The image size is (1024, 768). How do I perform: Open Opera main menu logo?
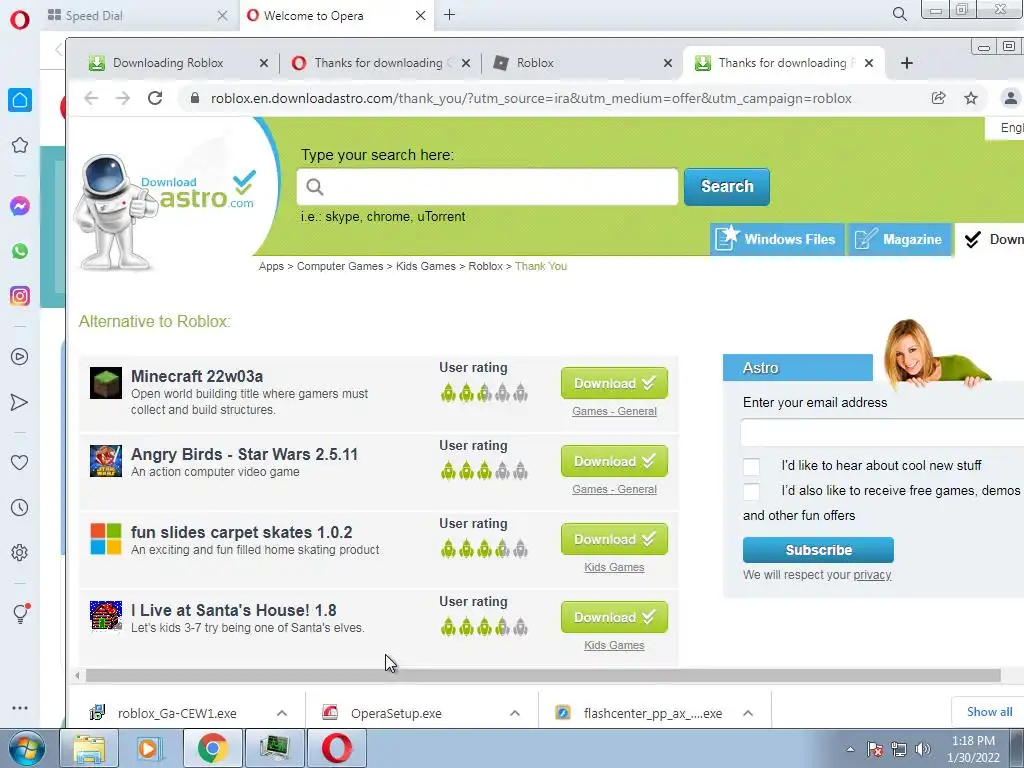click(20, 19)
